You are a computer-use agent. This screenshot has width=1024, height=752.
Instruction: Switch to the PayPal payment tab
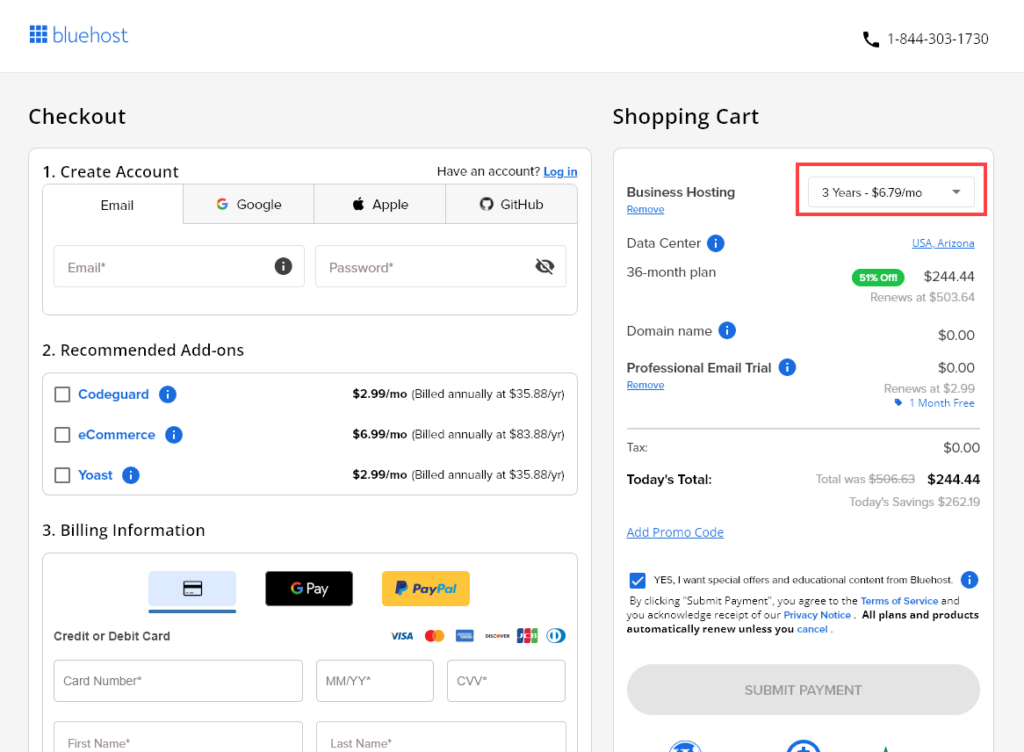[x=425, y=588]
